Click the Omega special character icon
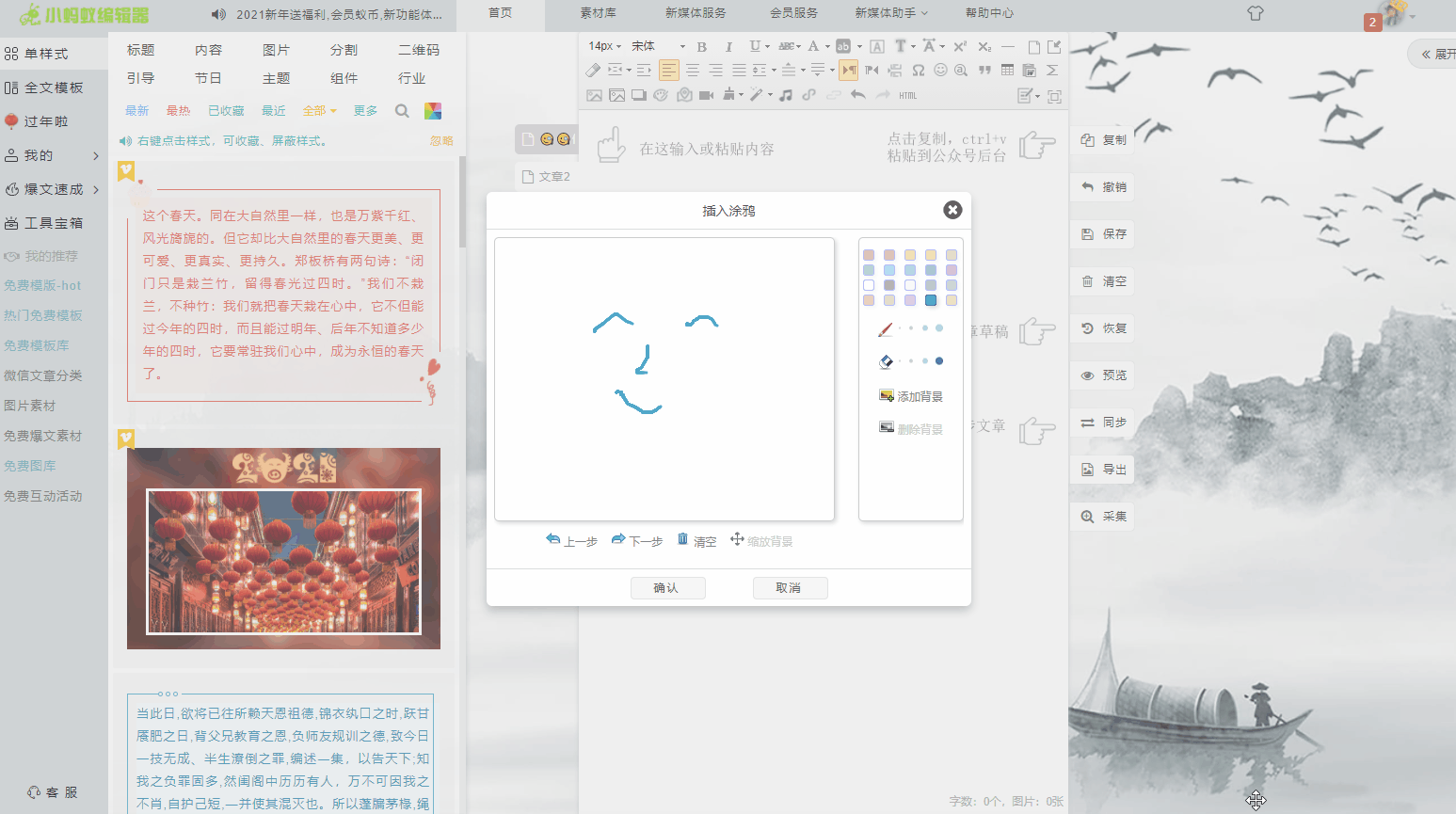The width and height of the screenshot is (1456, 814). 918,71
